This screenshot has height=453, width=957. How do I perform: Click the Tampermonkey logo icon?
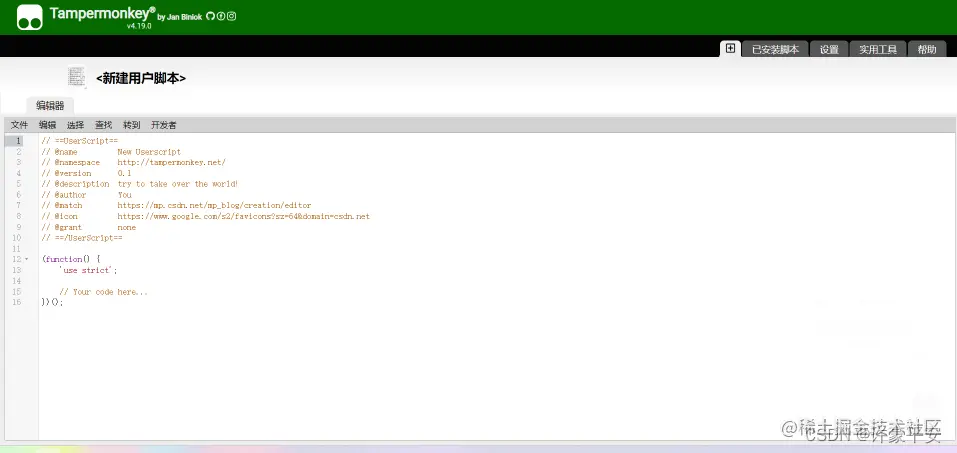[30, 17]
